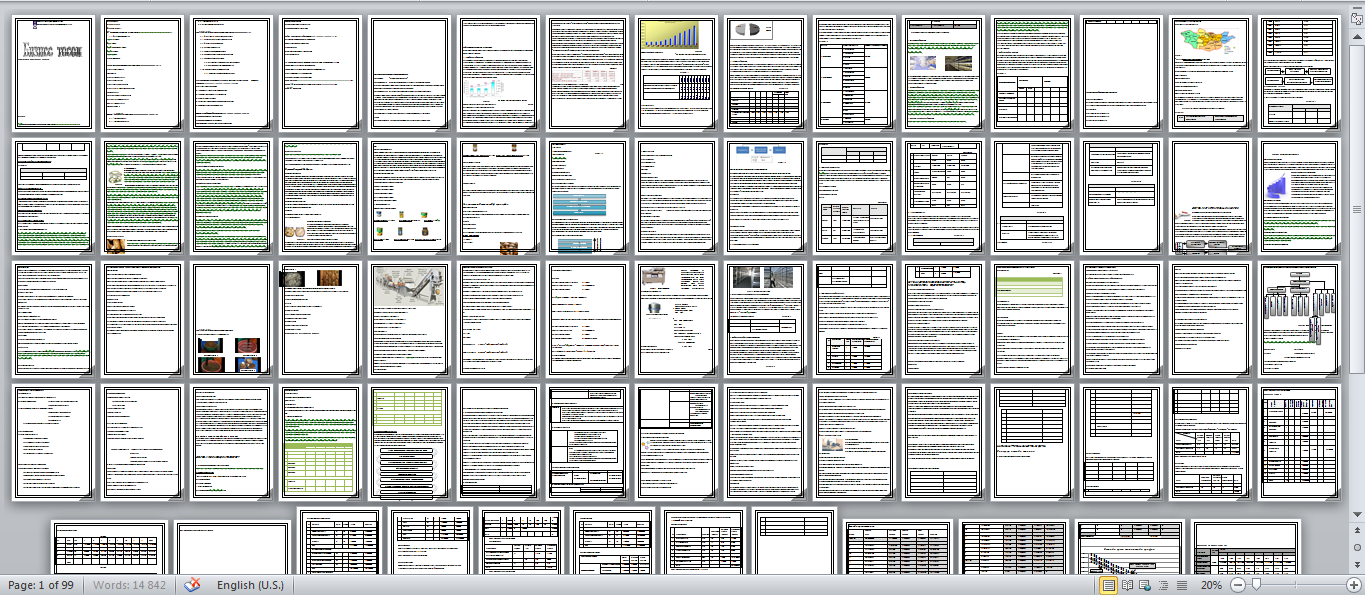Viewport: 1365px width, 595px height.
Task: Click the Zoom In plus button
Action: 1353,585
